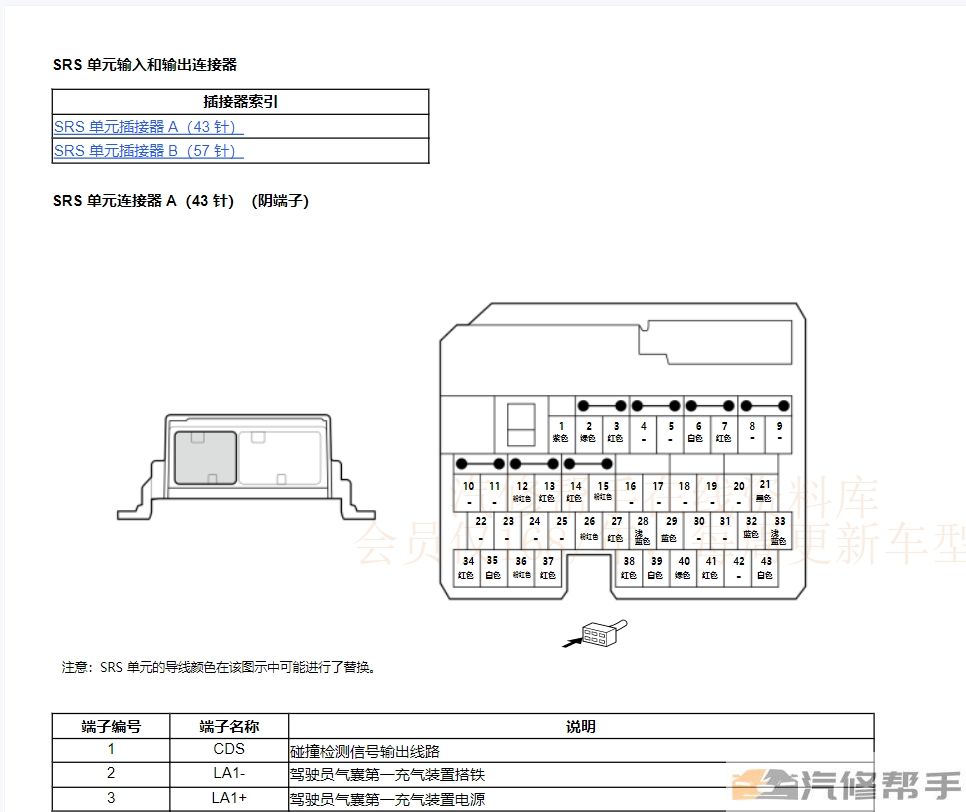Click the 端子名称 column header
The height and width of the screenshot is (812, 966).
tap(229, 726)
